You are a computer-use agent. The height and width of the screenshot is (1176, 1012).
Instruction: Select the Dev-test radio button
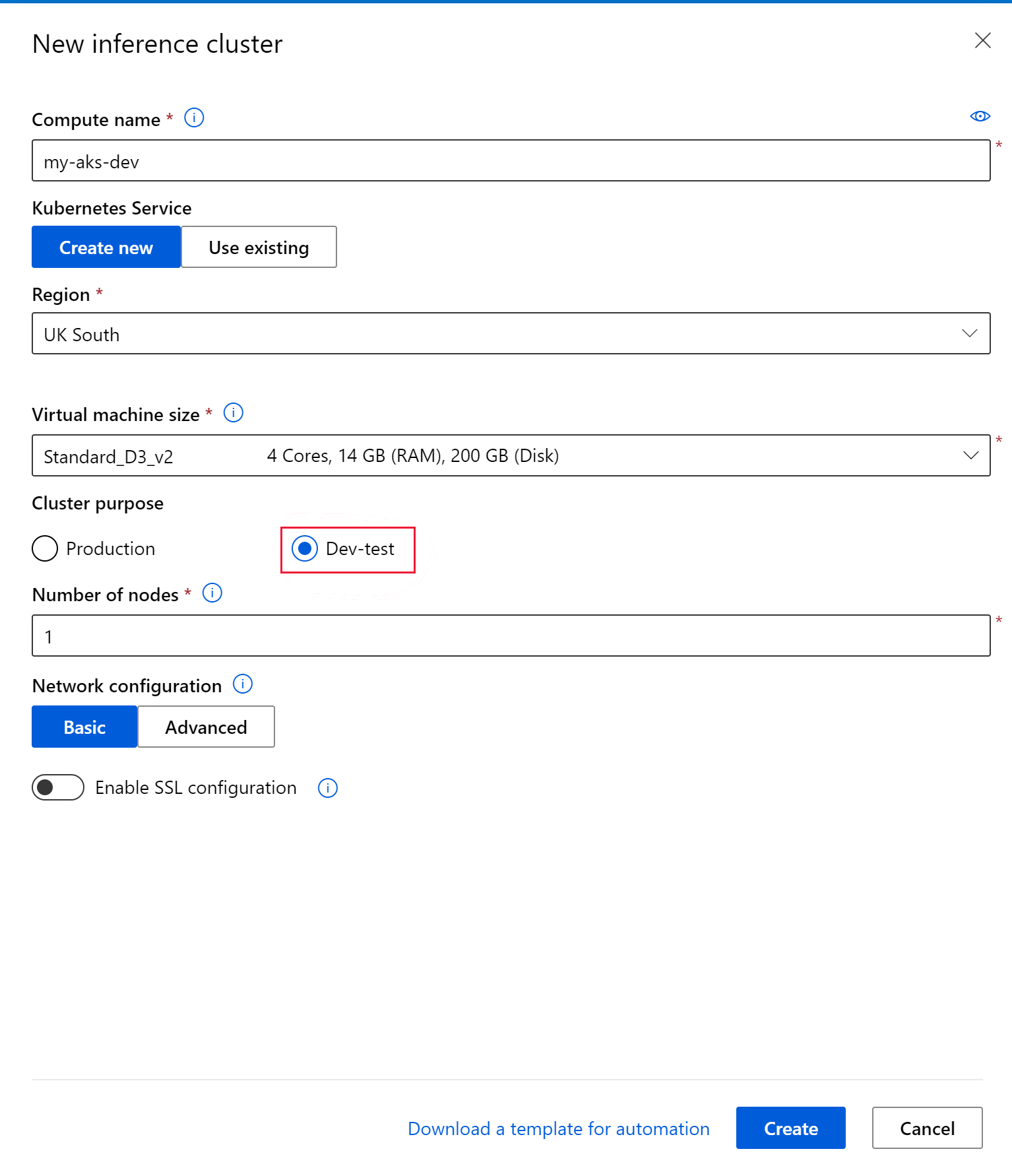tap(305, 548)
